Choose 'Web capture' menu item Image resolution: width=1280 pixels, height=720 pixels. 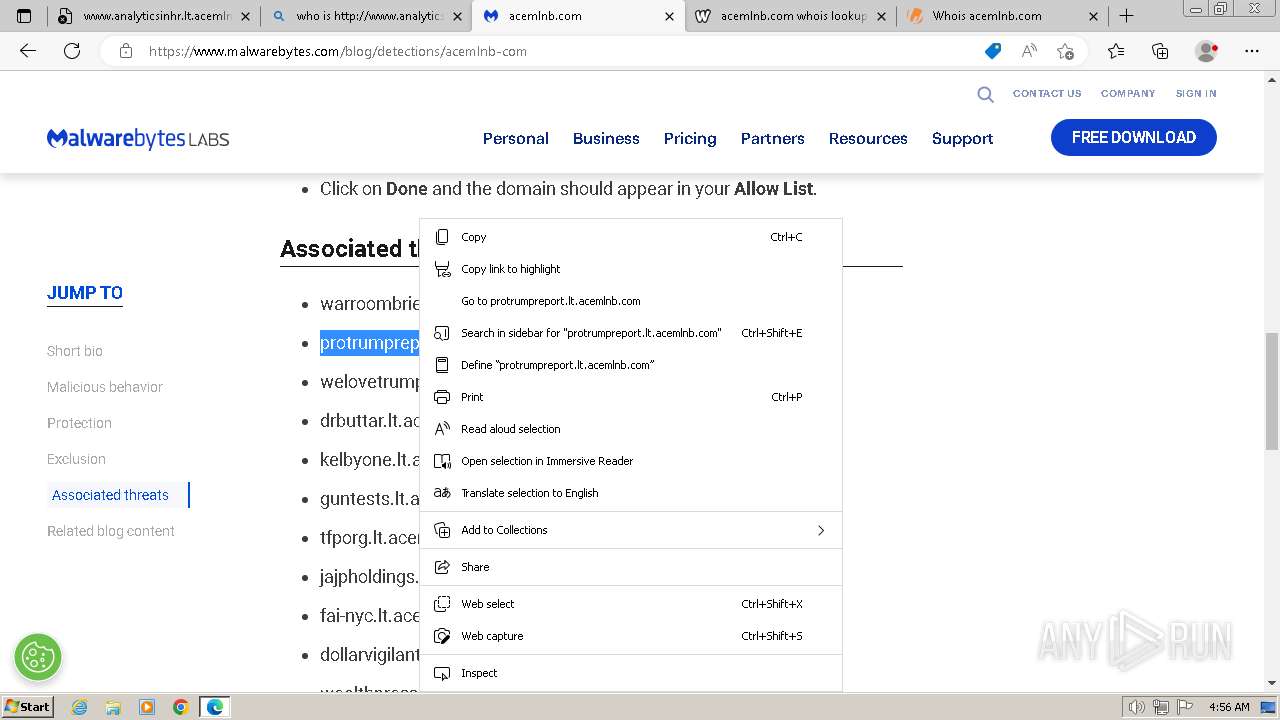point(631,636)
